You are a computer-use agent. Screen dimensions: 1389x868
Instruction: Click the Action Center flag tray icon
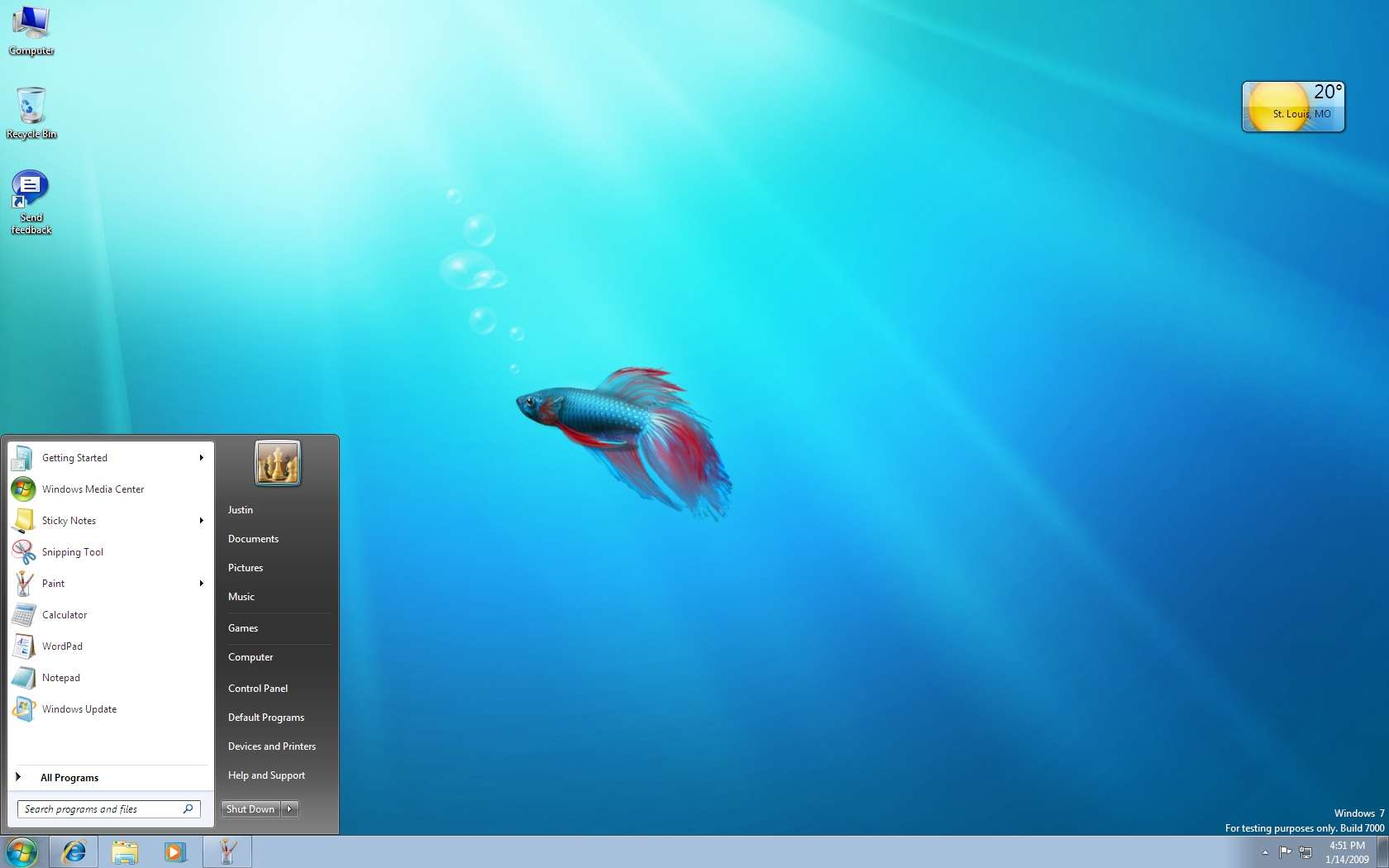(x=1285, y=852)
